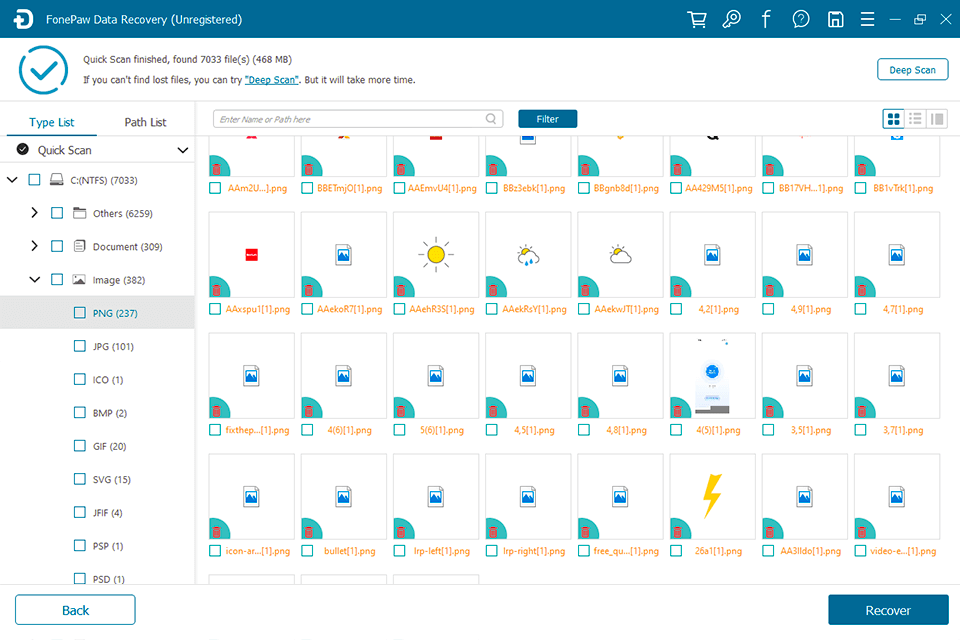Open the hamburger menu
Viewport: 960px width, 640px height.
[867, 19]
